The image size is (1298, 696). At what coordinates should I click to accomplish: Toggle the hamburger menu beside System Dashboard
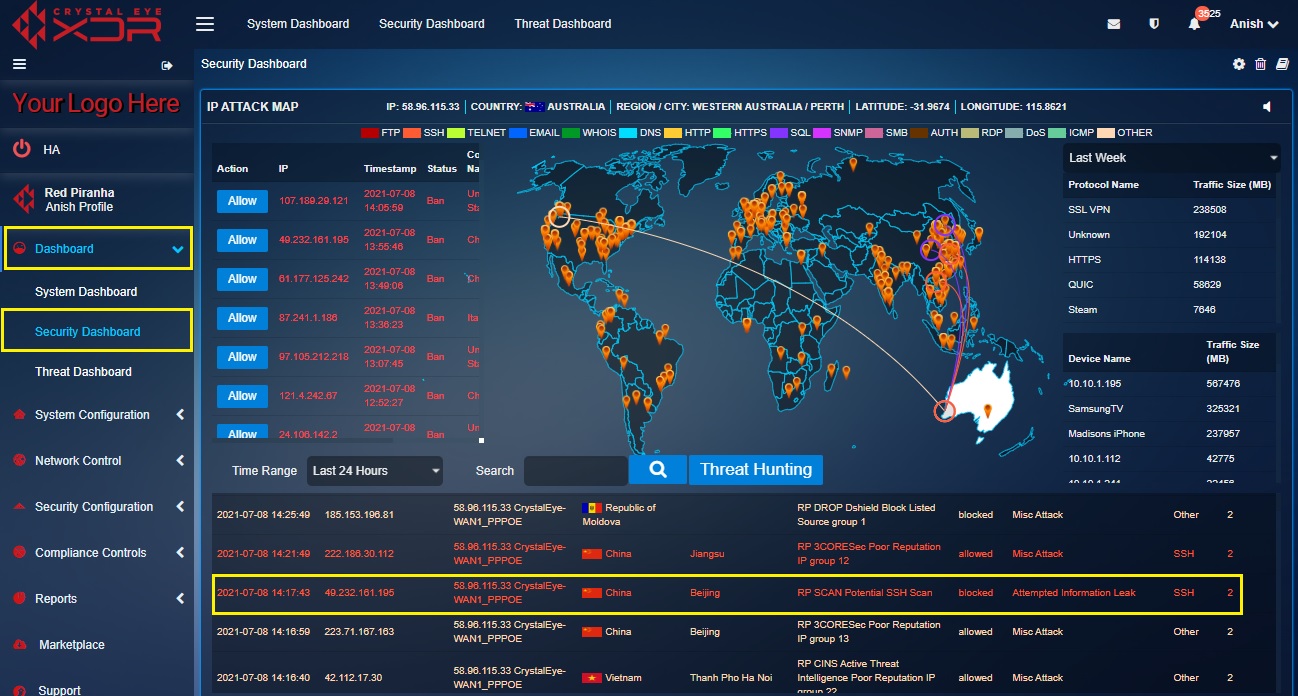coord(205,24)
